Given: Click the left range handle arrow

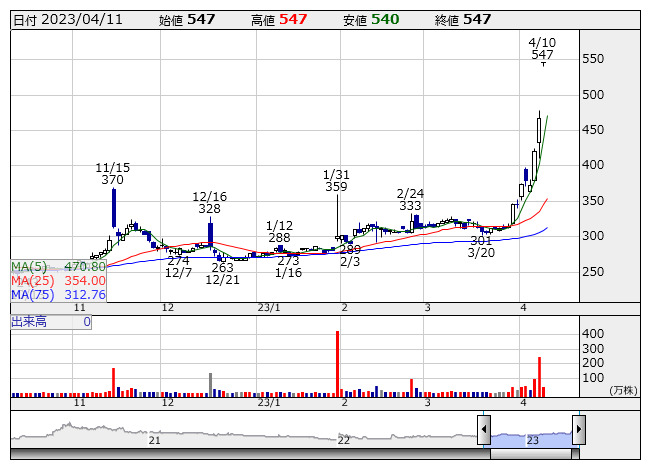Looking at the screenshot, I should [484, 430].
